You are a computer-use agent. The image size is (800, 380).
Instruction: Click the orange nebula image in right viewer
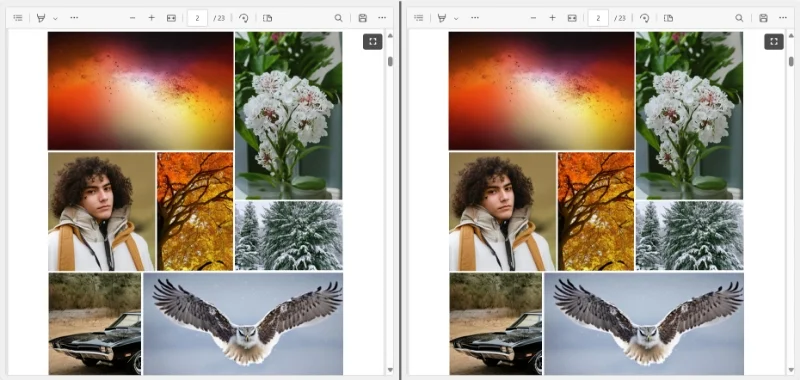click(541, 91)
